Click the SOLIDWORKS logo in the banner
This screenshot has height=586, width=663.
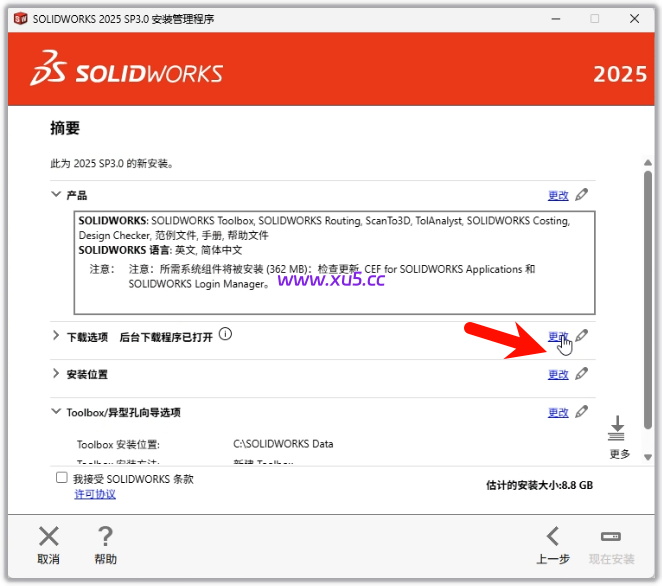[127, 70]
